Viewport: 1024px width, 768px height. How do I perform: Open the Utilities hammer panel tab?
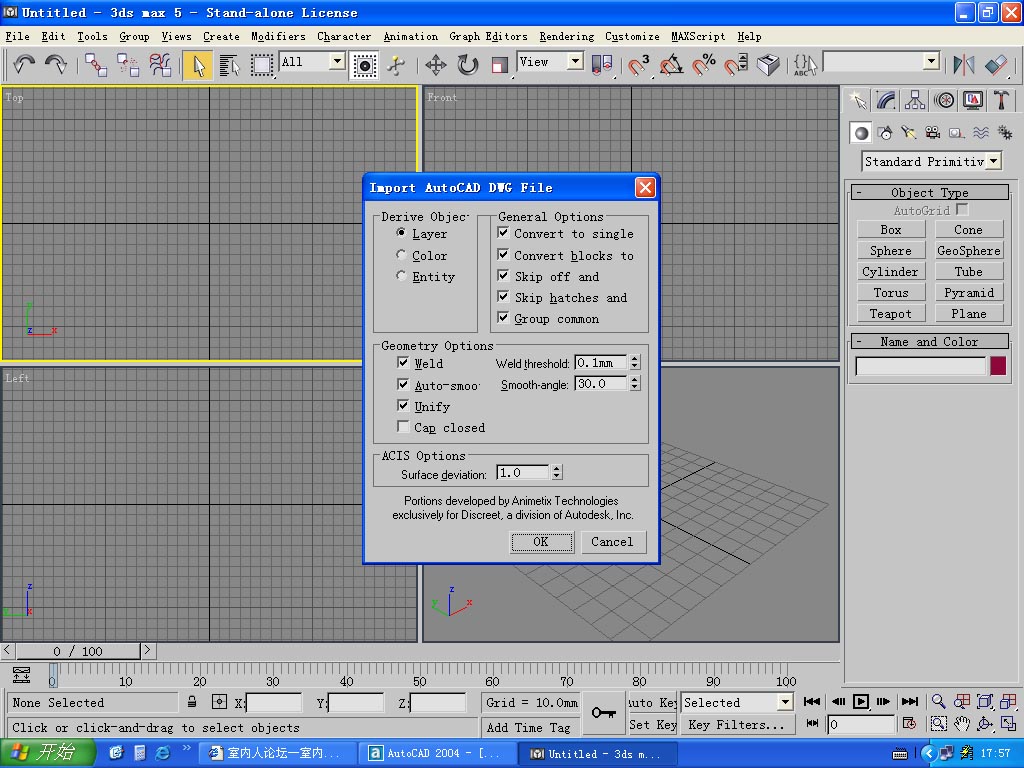pyautogui.click(x=1002, y=100)
